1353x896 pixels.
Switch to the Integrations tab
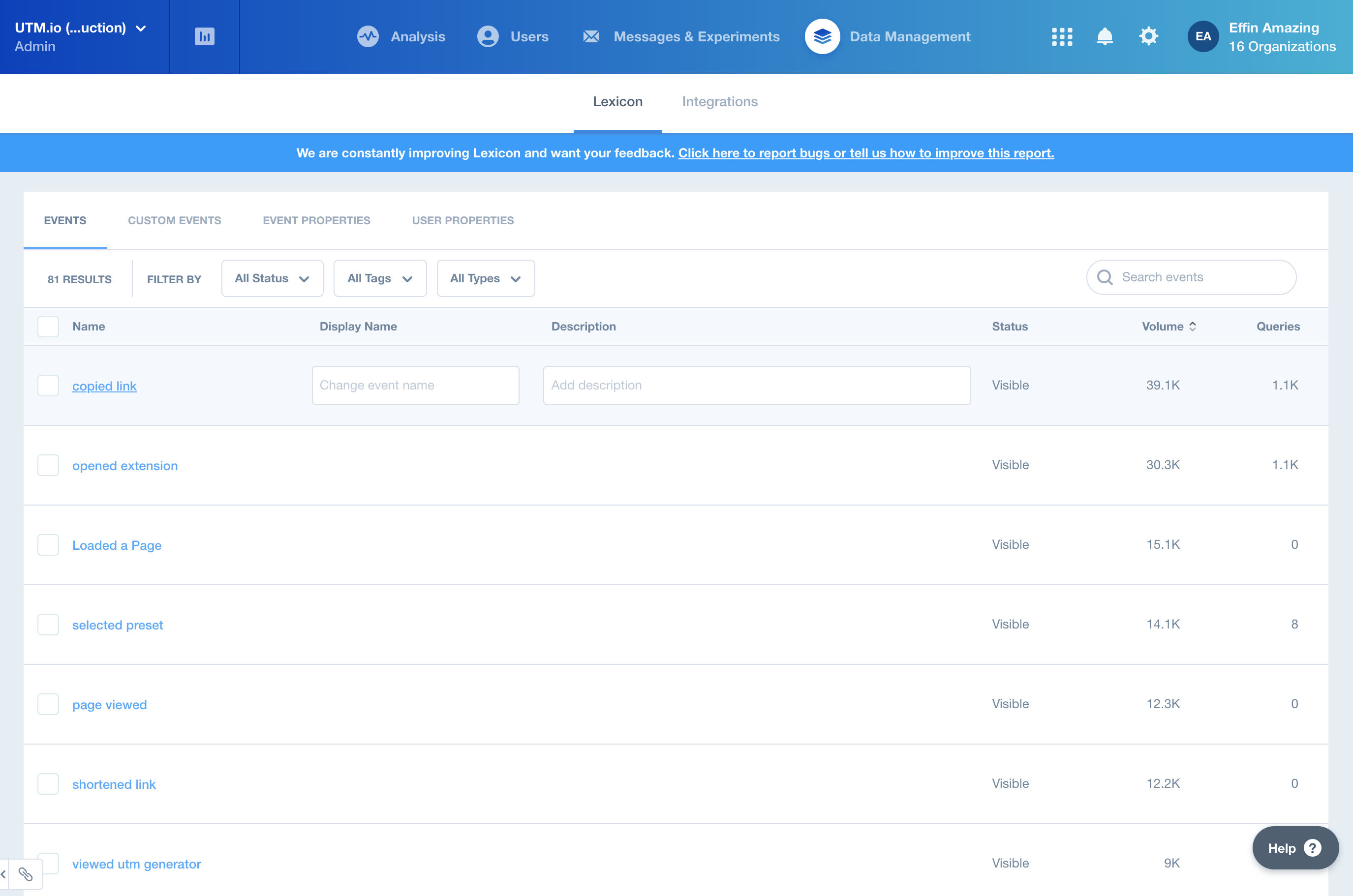click(x=720, y=102)
